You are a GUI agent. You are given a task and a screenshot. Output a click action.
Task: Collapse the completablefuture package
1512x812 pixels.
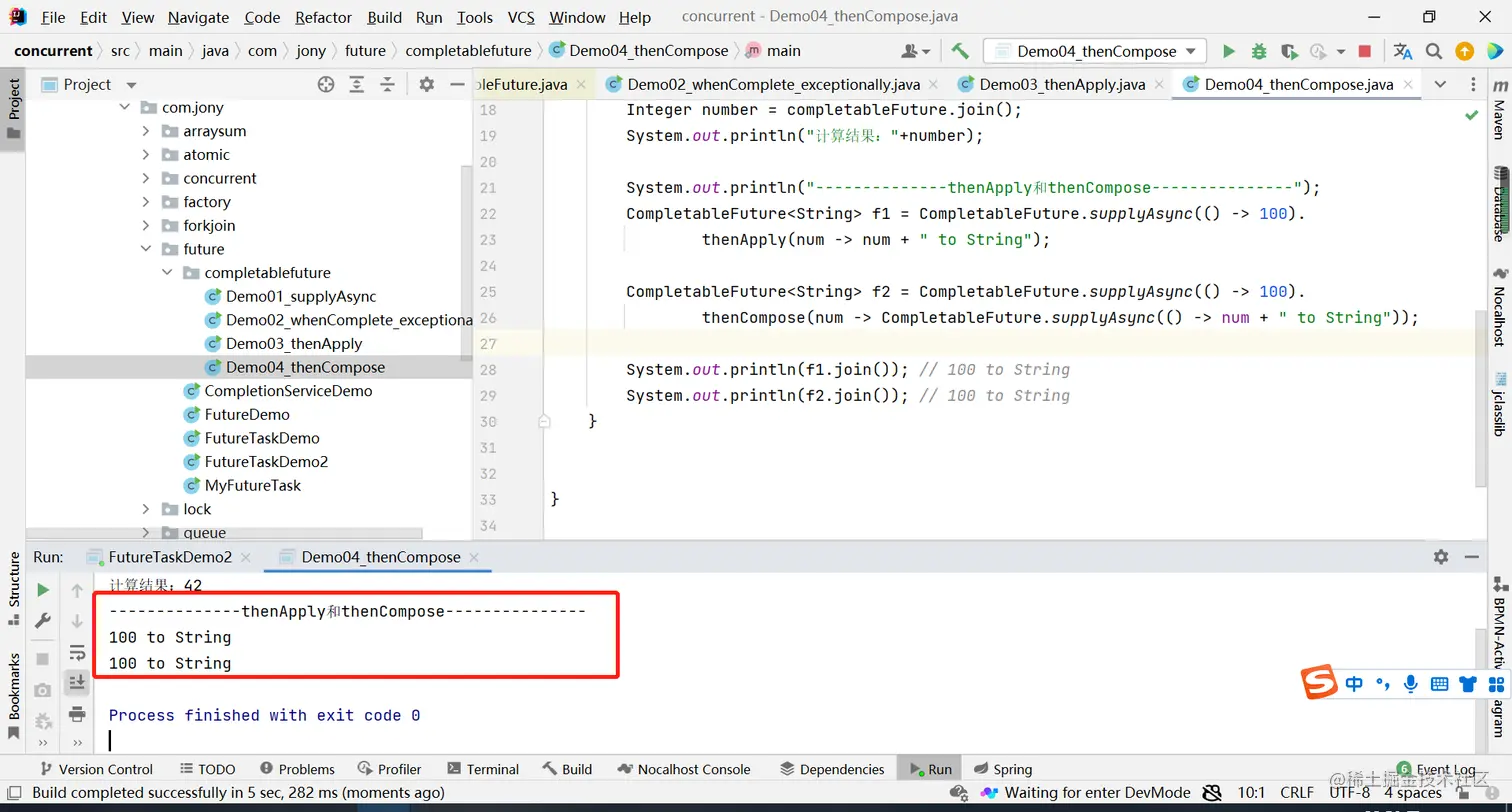click(167, 273)
